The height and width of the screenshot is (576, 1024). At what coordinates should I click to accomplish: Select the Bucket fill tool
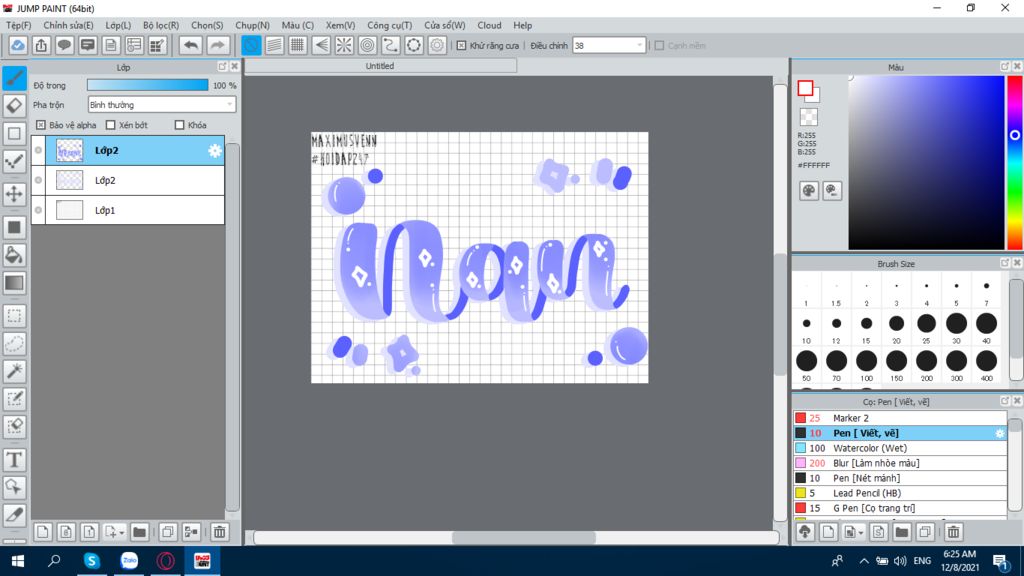coord(14,255)
